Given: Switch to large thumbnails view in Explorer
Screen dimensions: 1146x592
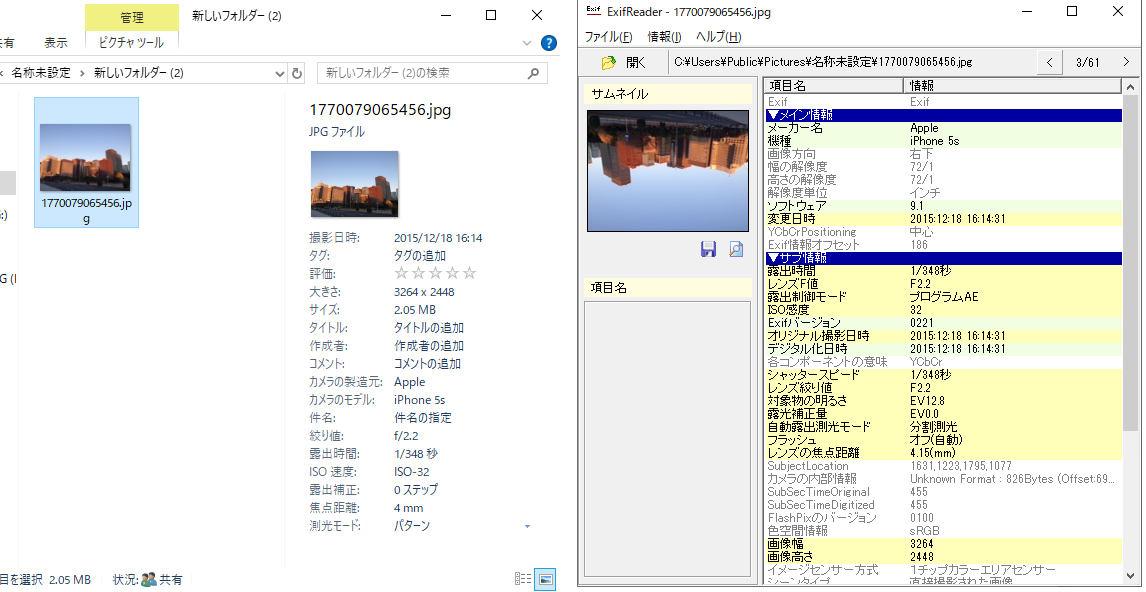Looking at the screenshot, I should pos(545,579).
